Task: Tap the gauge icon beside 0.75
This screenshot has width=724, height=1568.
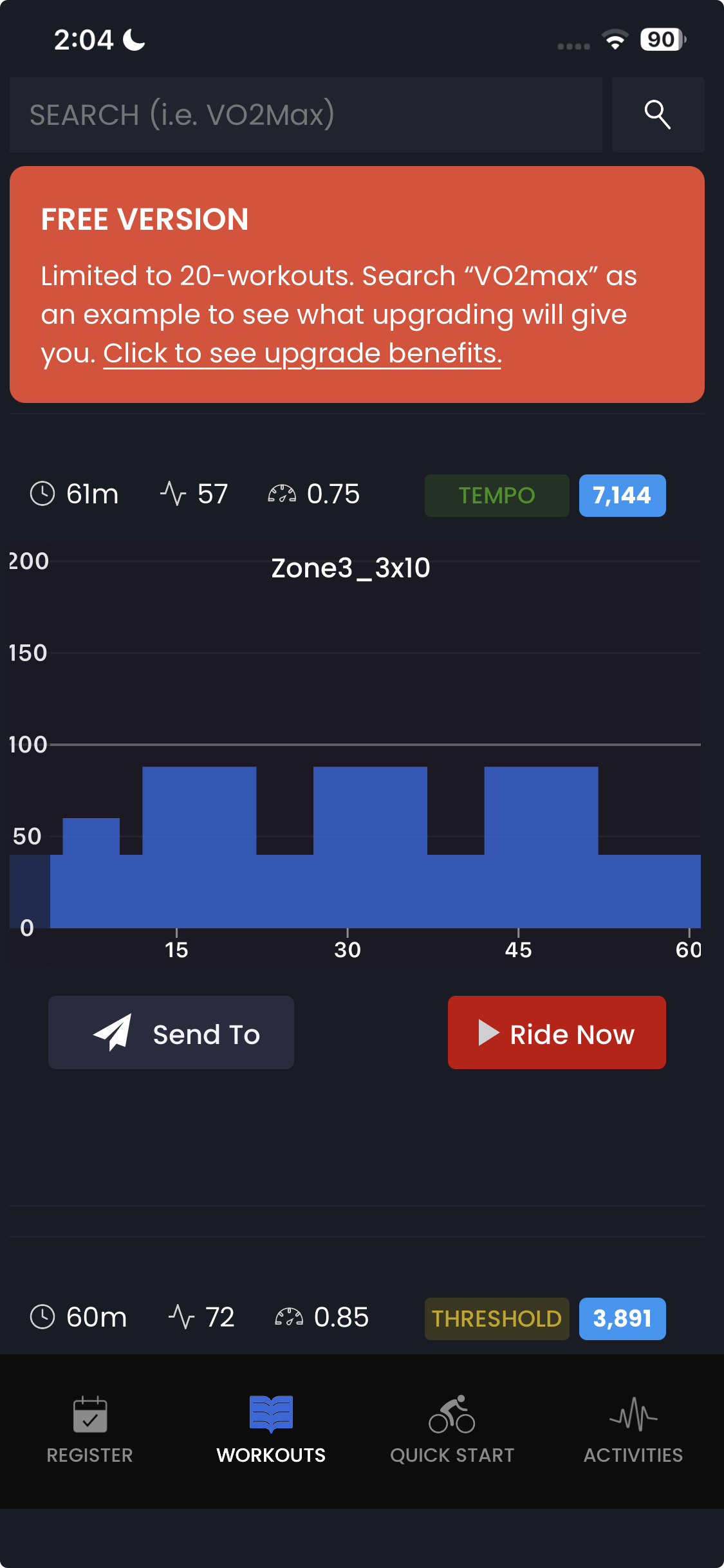Action: pyautogui.click(x=282, y=494)
